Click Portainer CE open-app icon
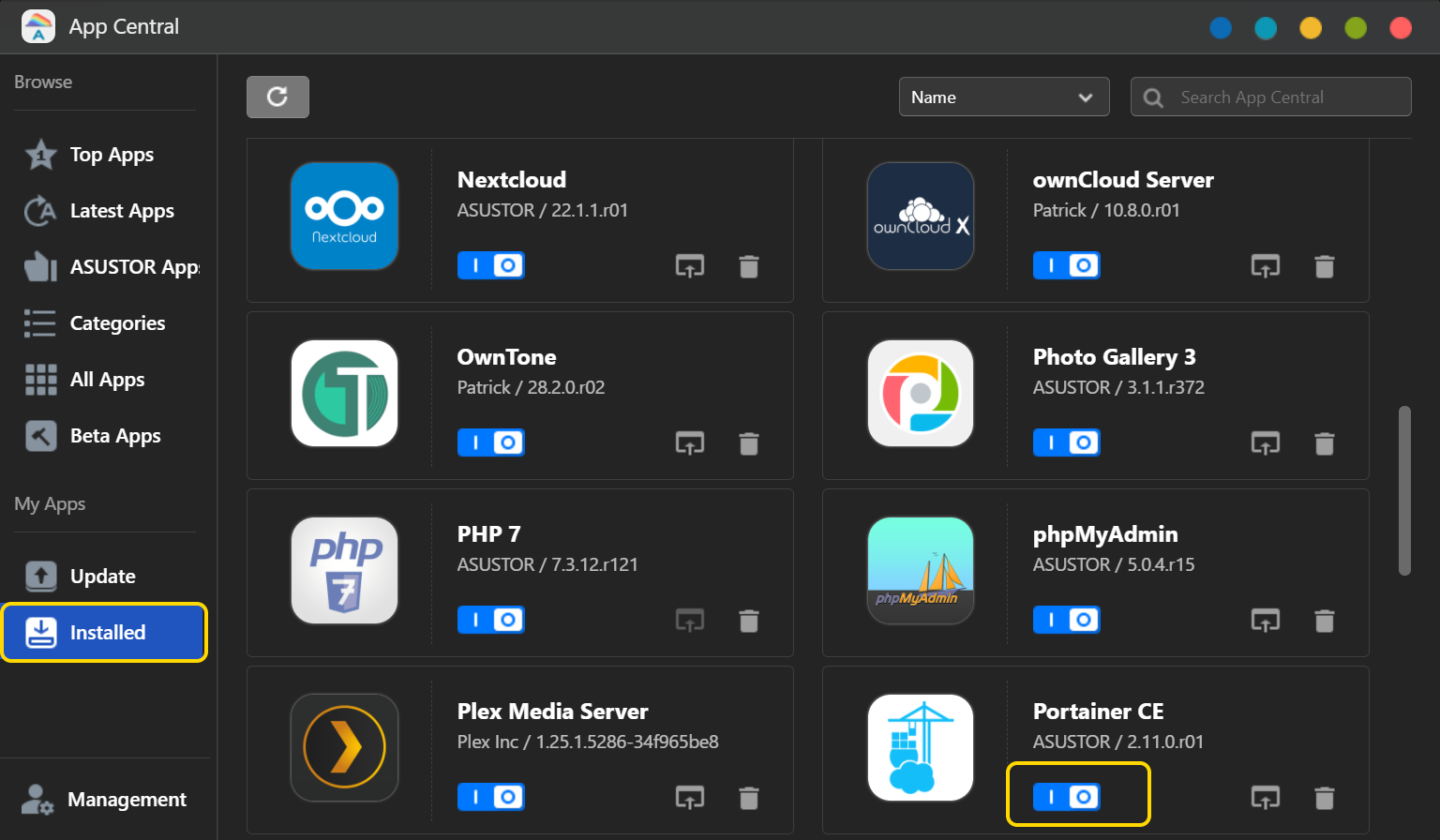 (x=1266, y=798)
